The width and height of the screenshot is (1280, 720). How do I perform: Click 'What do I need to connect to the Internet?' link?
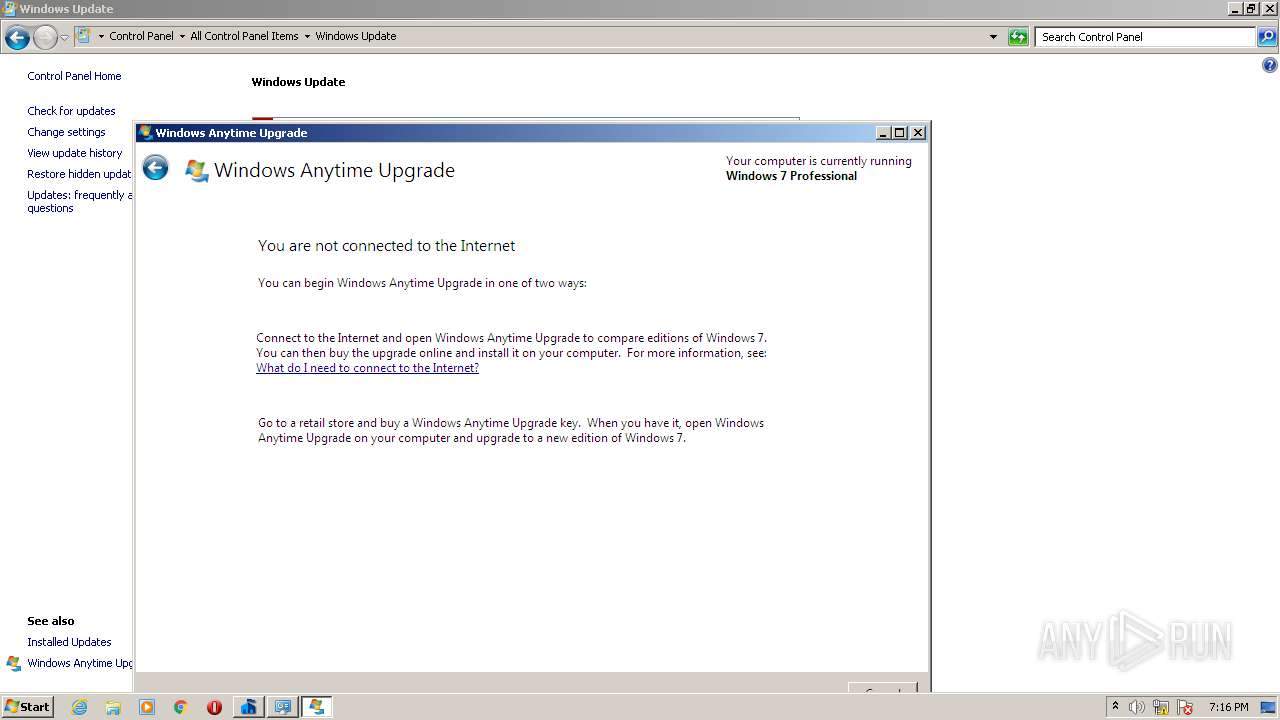(367, 368)
